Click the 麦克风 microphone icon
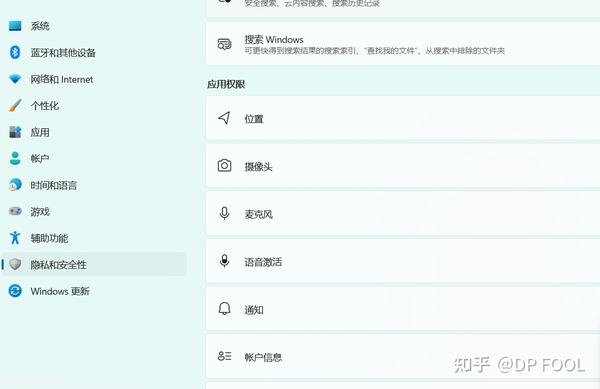600x389 pixels. [224, 213]
